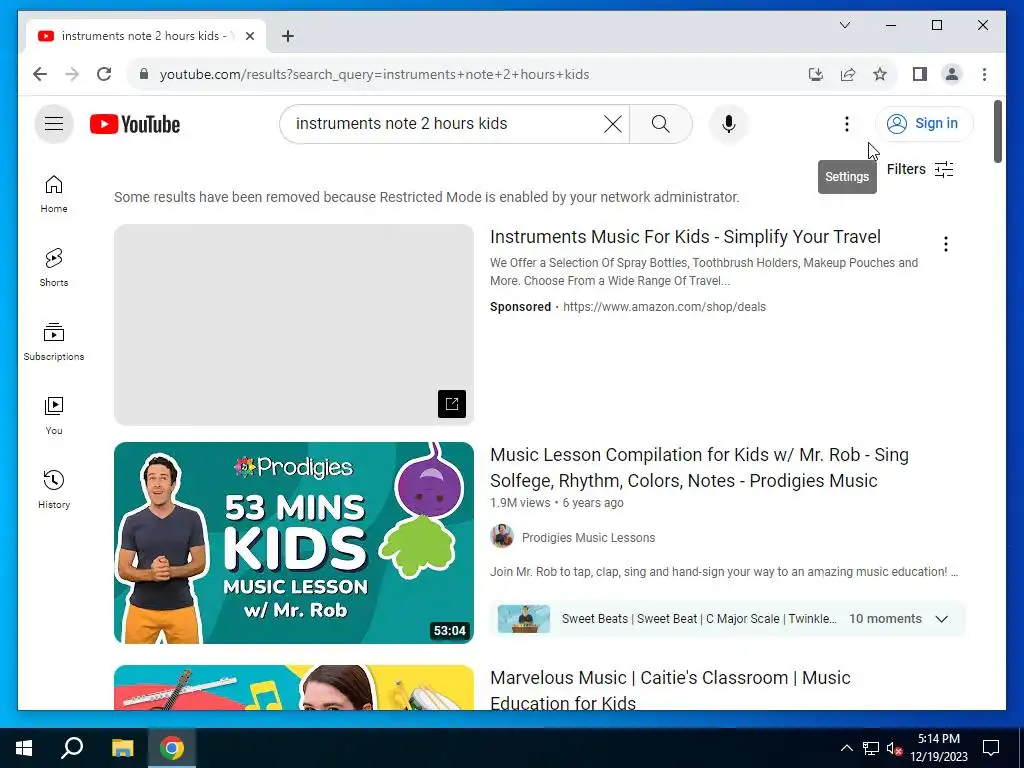Open File Explorer from the taskbar
The image size is (1024, 768).
point(122,748)
